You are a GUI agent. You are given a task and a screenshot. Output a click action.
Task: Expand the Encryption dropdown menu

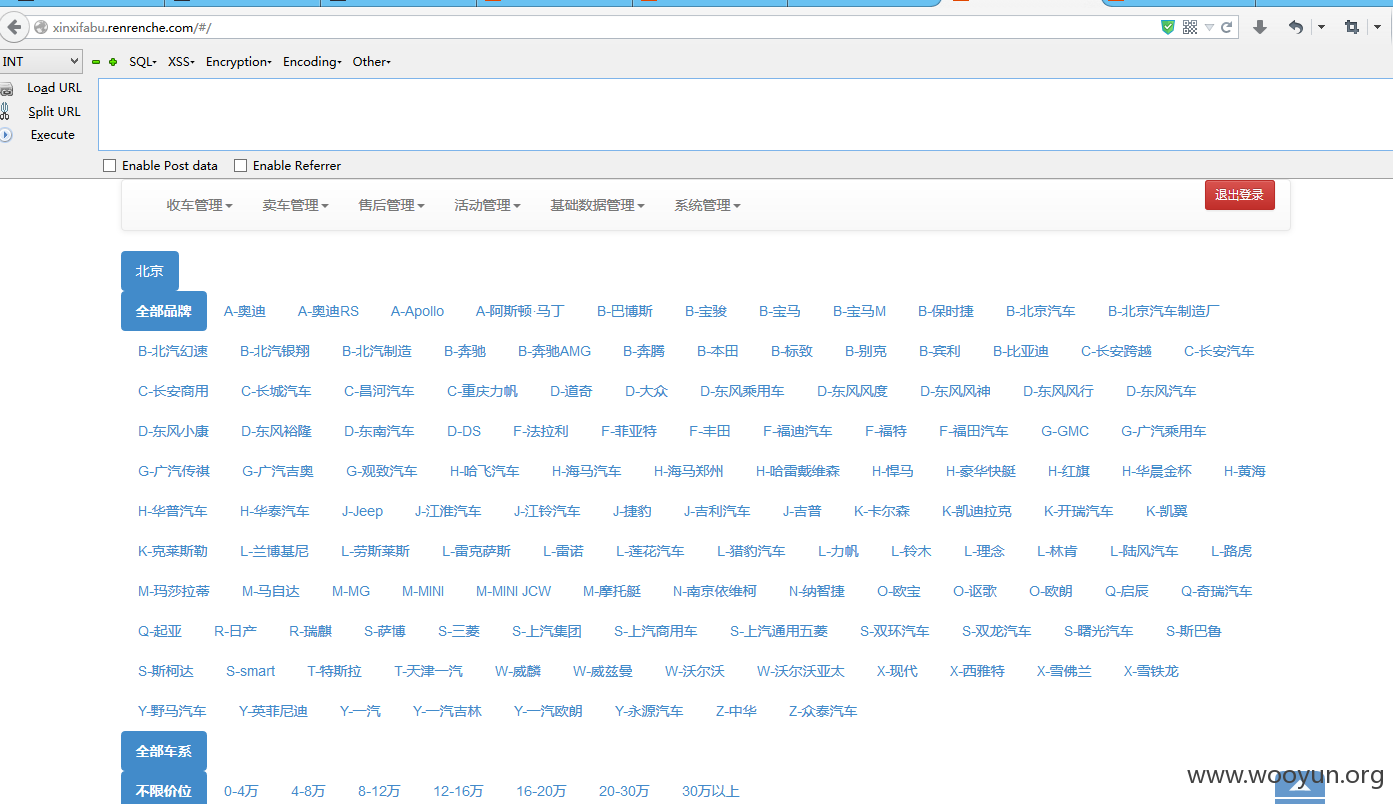click(239, 62)
